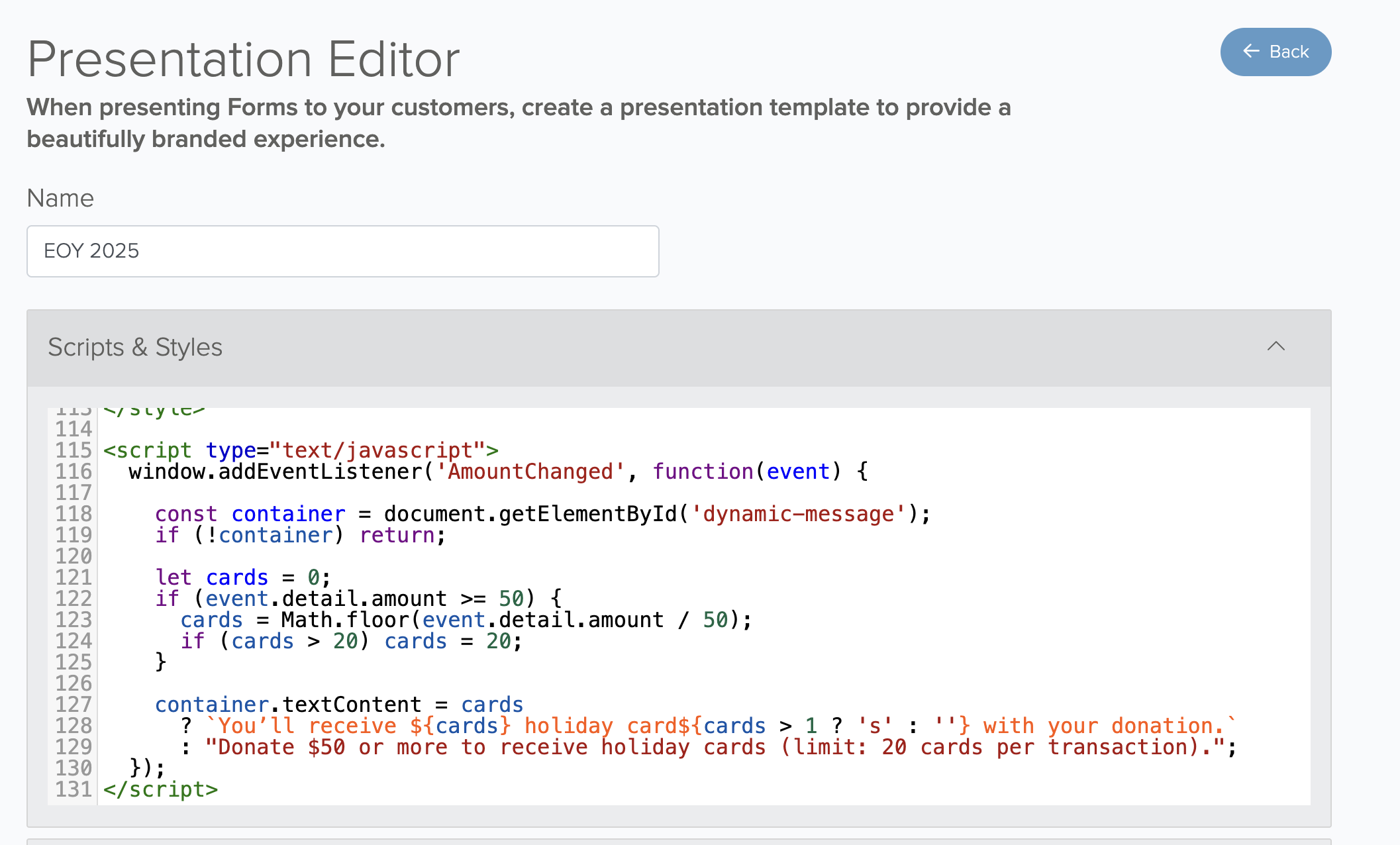Collapse Scripts & Styles using chevron icon
The height and width of the screenshot is (845, 1400).
coord(1275,346)
